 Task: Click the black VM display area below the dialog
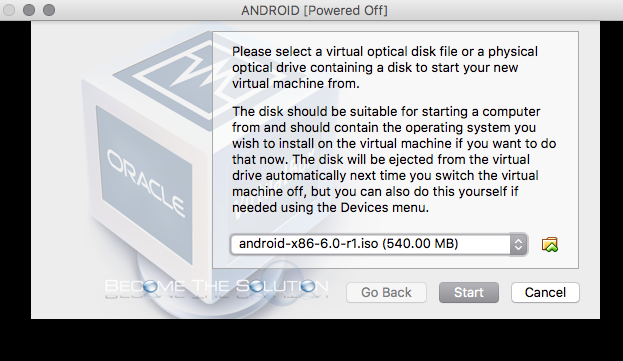click(312, 340)
